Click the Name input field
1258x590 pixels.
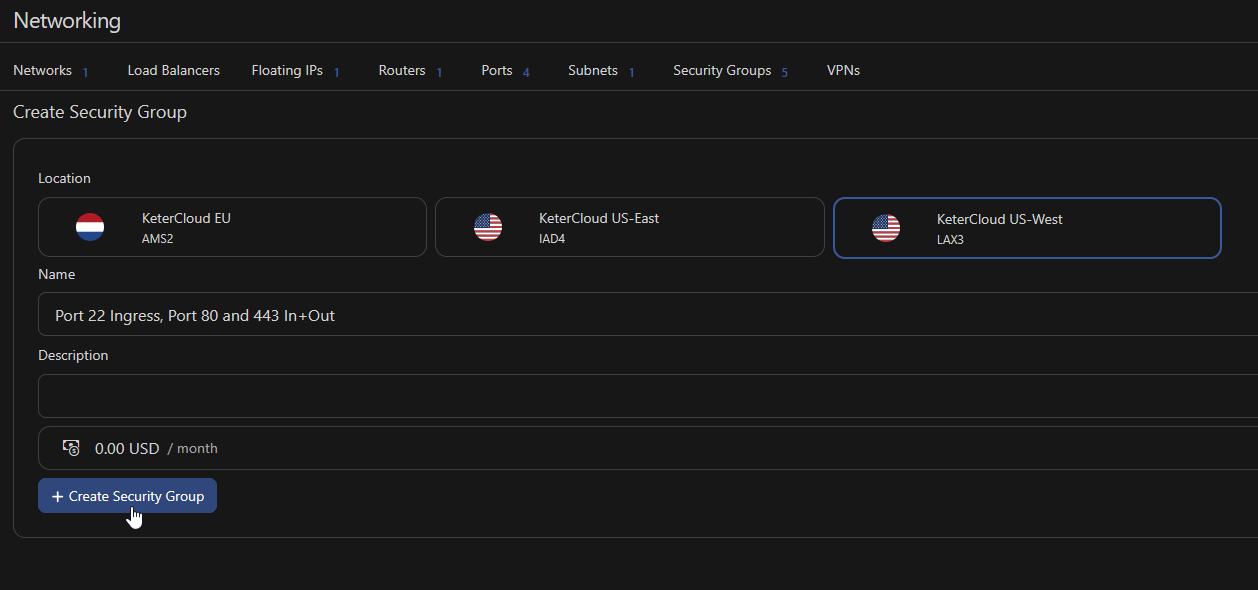pos(640,315)
